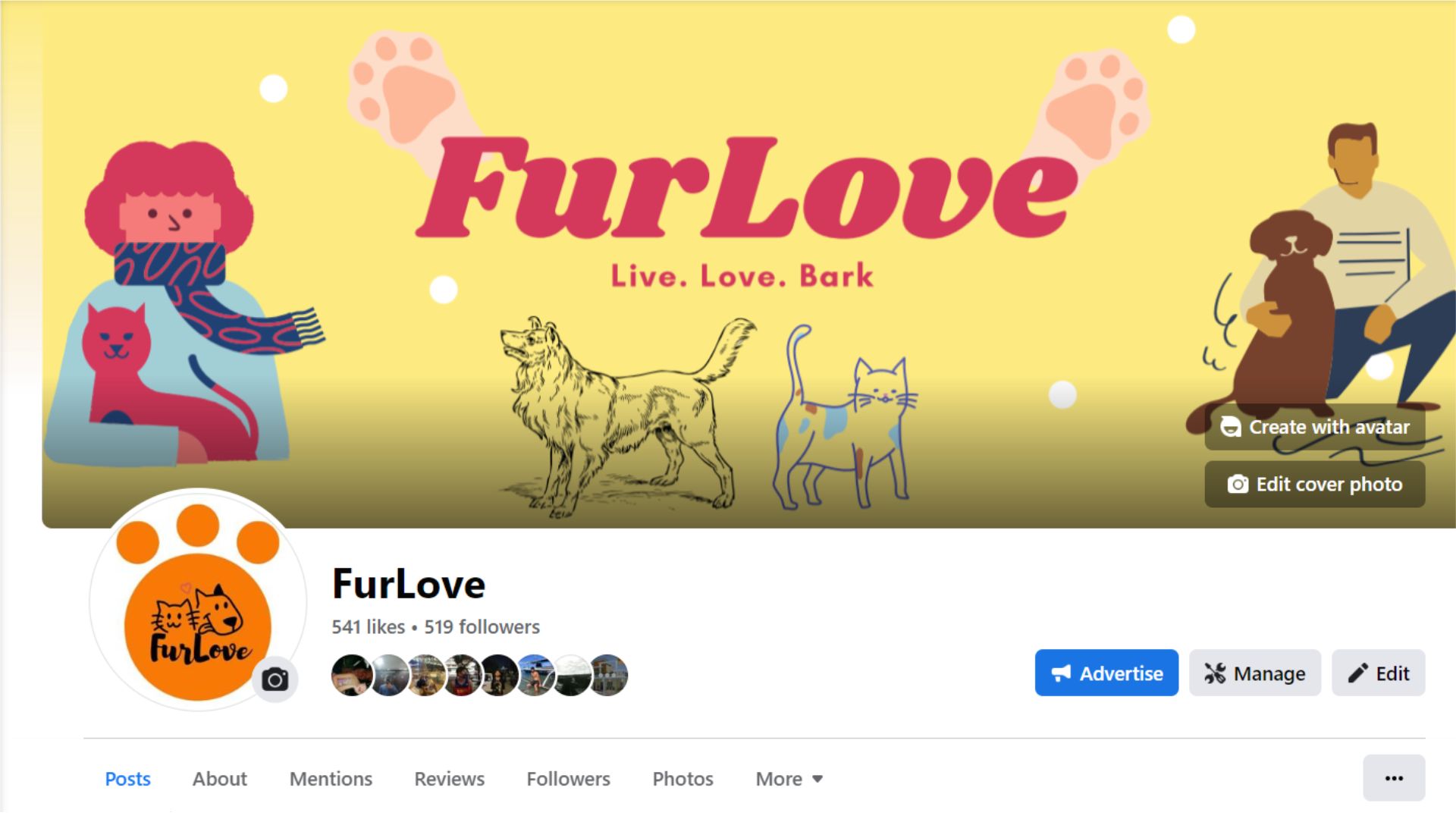The image size is (1456, 819).
Task: Open the FurLove orange paw profile picture
Action: (198, 601)
